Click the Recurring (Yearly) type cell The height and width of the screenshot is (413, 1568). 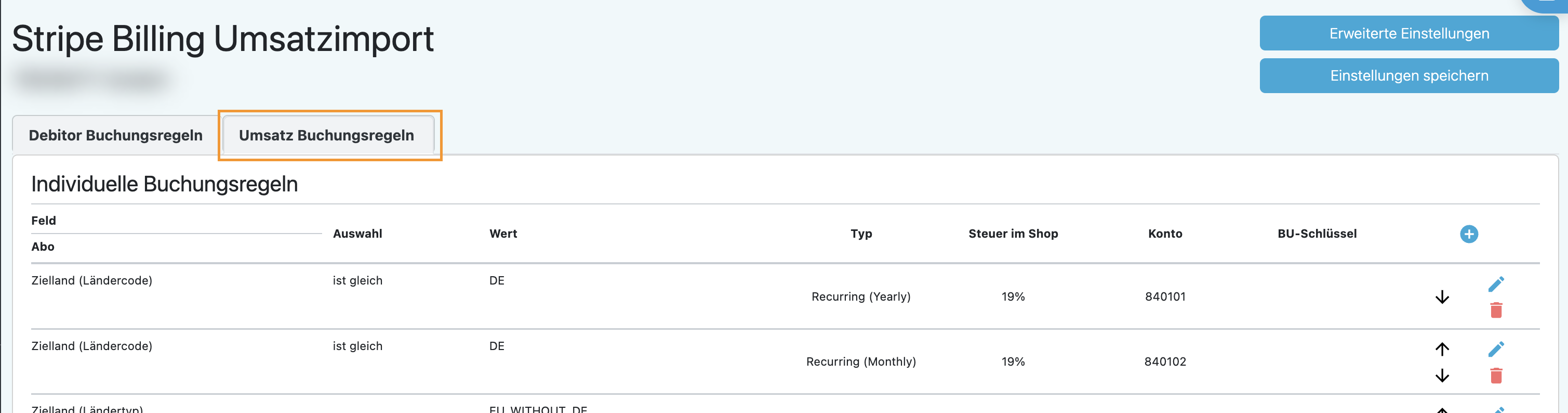pos(860,296)
